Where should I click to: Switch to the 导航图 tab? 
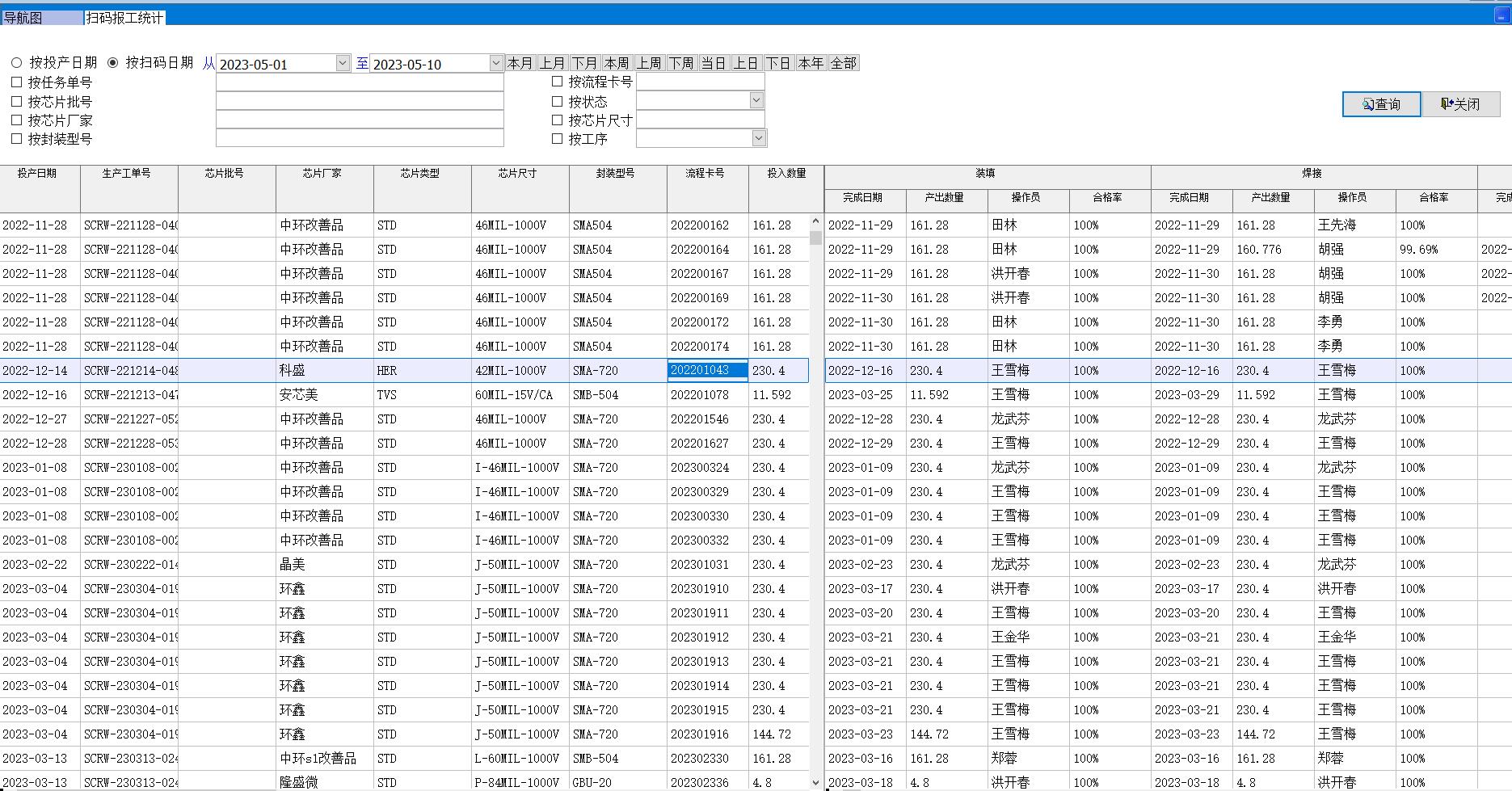point(24,18)
